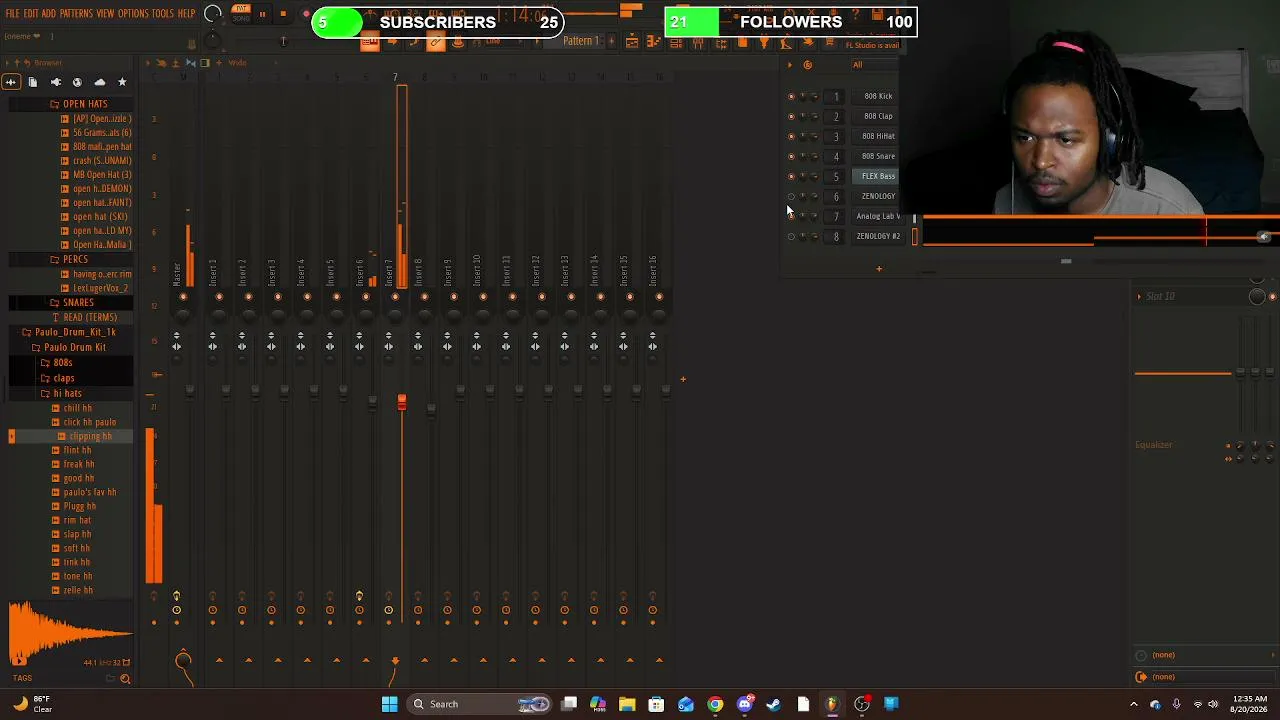
Task: Open the VIEW menu
Action: tap(105, 14)
